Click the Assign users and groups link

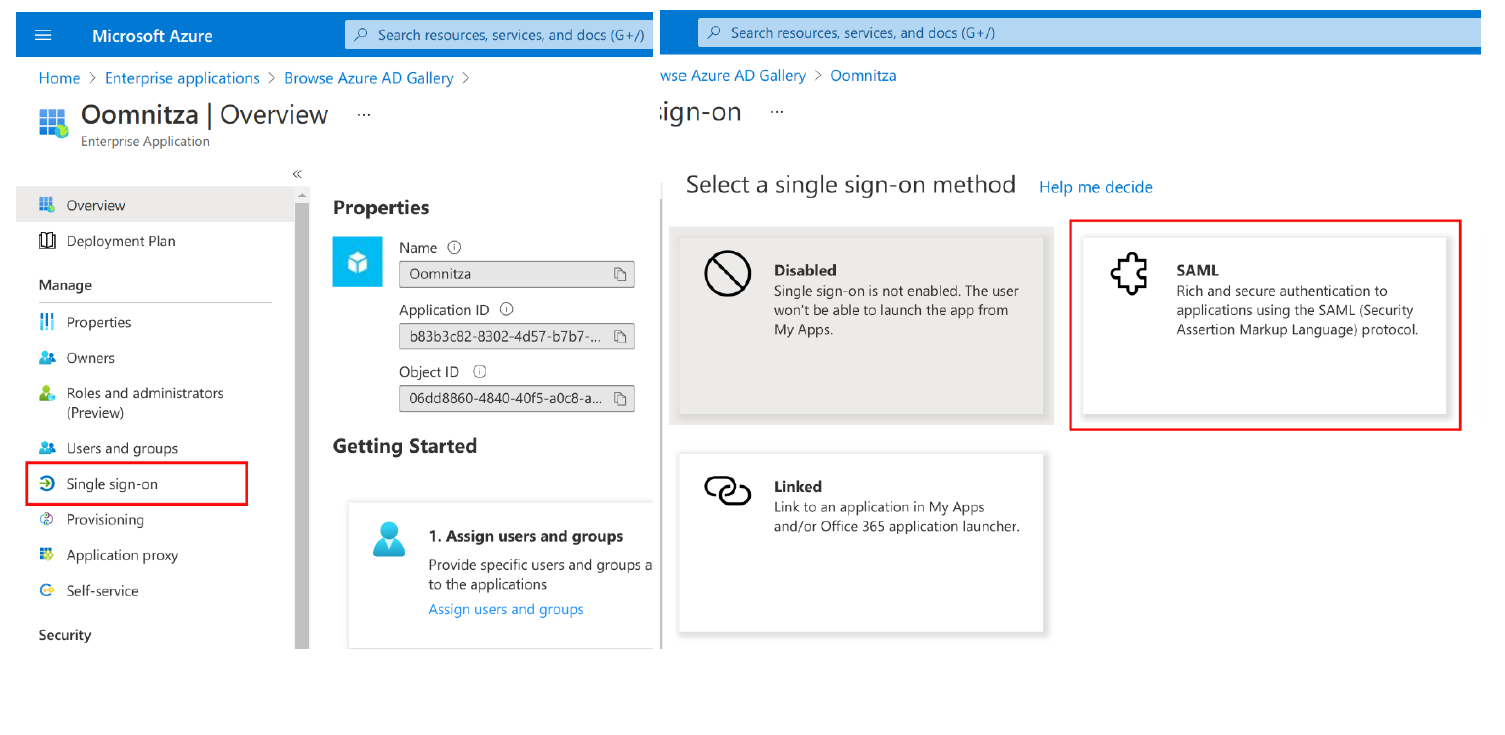505,608
